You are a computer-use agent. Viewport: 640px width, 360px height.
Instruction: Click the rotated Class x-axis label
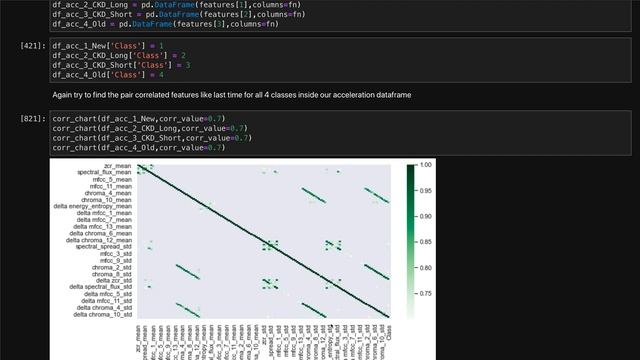(389, 333)
